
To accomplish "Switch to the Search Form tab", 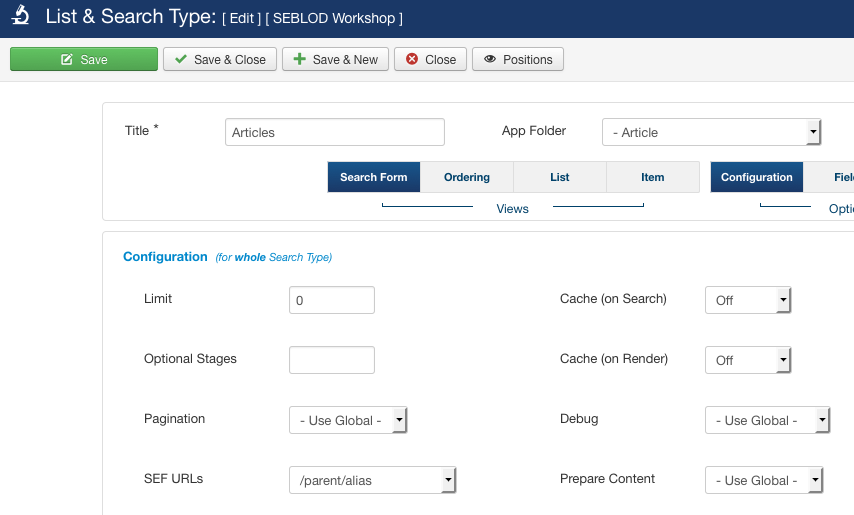I will tap(374, 177).
